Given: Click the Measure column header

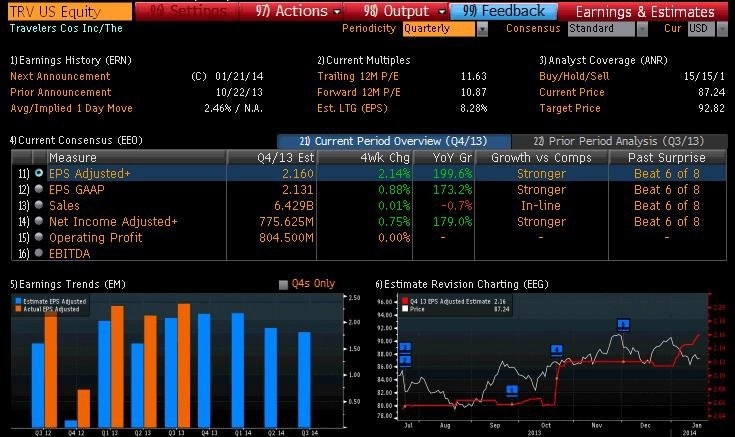Looking at the screenshot, I should pos(136,158).
